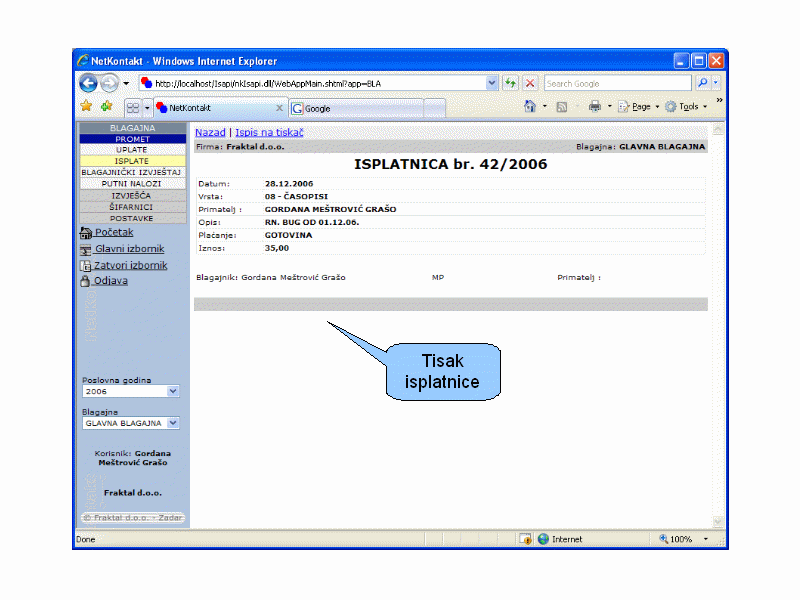Image resolution: width=800 pixels, height=600 pixels.
Task: Click the magnifier search button
Action: (703, 83)
